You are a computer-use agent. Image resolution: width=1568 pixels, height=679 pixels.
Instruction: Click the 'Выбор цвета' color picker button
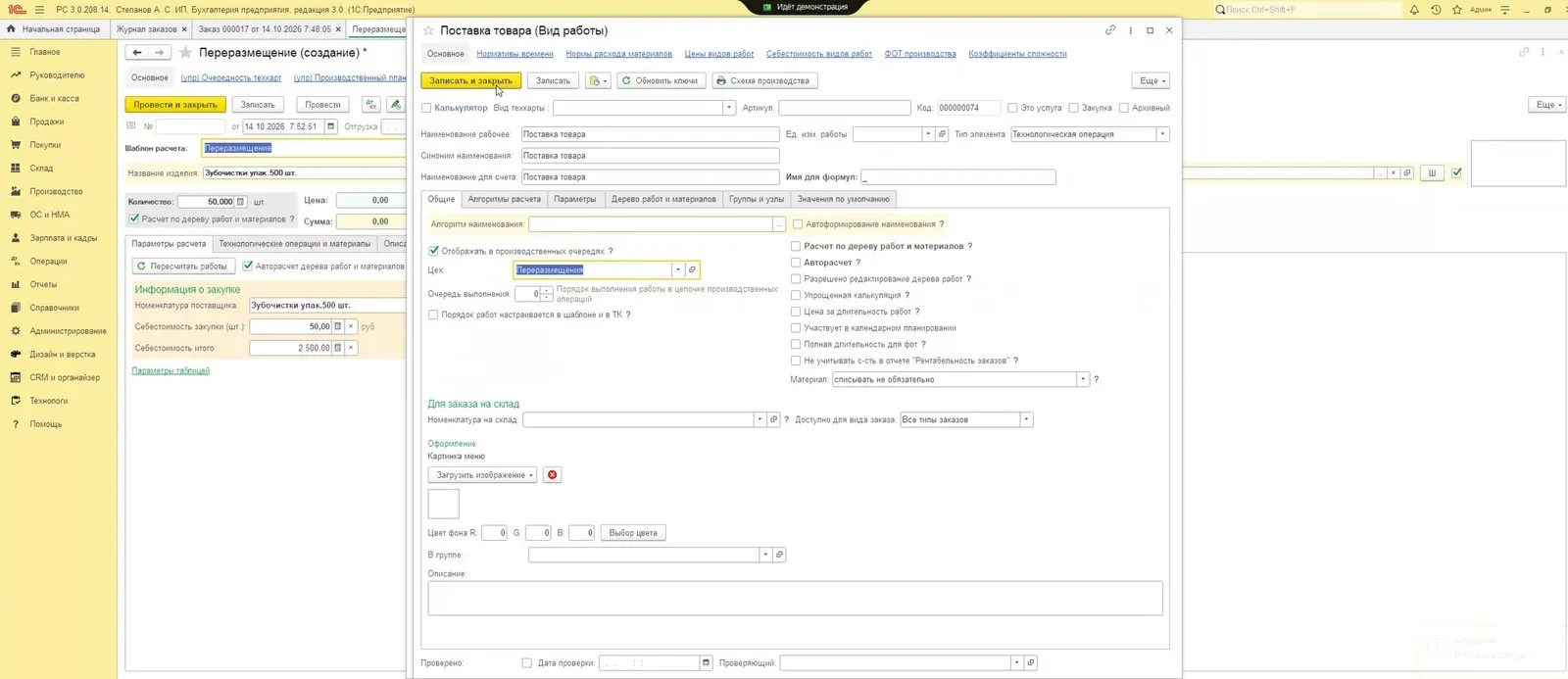(633, 533)
